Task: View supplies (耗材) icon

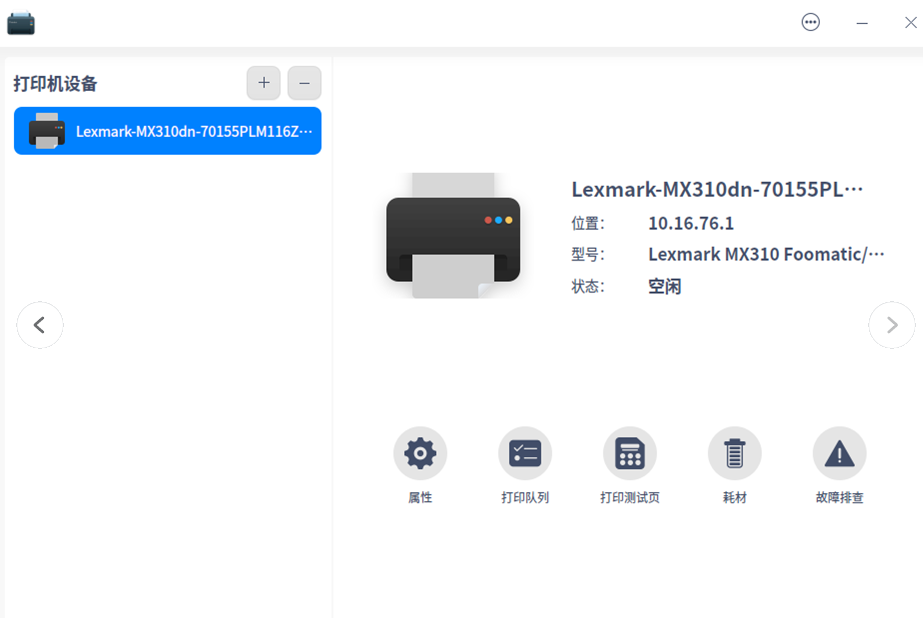Action: 734,453
